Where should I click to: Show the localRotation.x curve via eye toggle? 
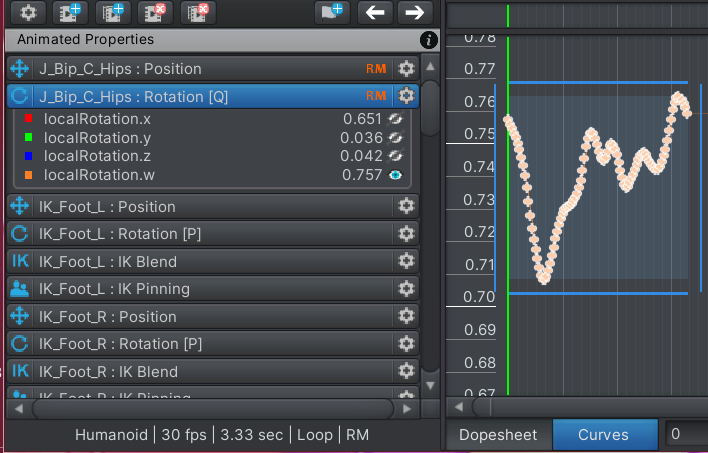pos(396,119)
